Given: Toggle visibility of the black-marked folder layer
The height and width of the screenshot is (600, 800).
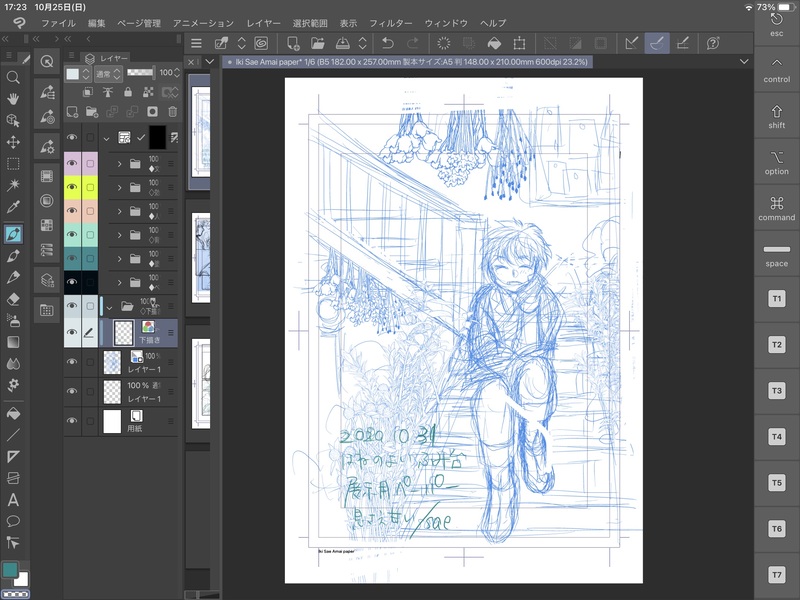Looking at the screenshot, I should click(72, 282).
